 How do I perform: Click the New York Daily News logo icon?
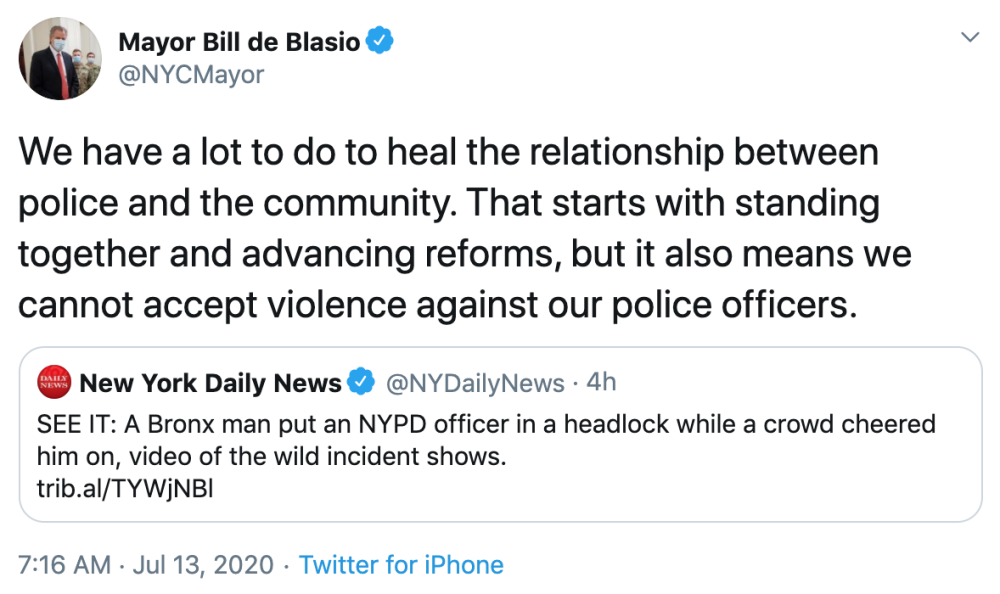pyautogui.click(x=55, y=381)
